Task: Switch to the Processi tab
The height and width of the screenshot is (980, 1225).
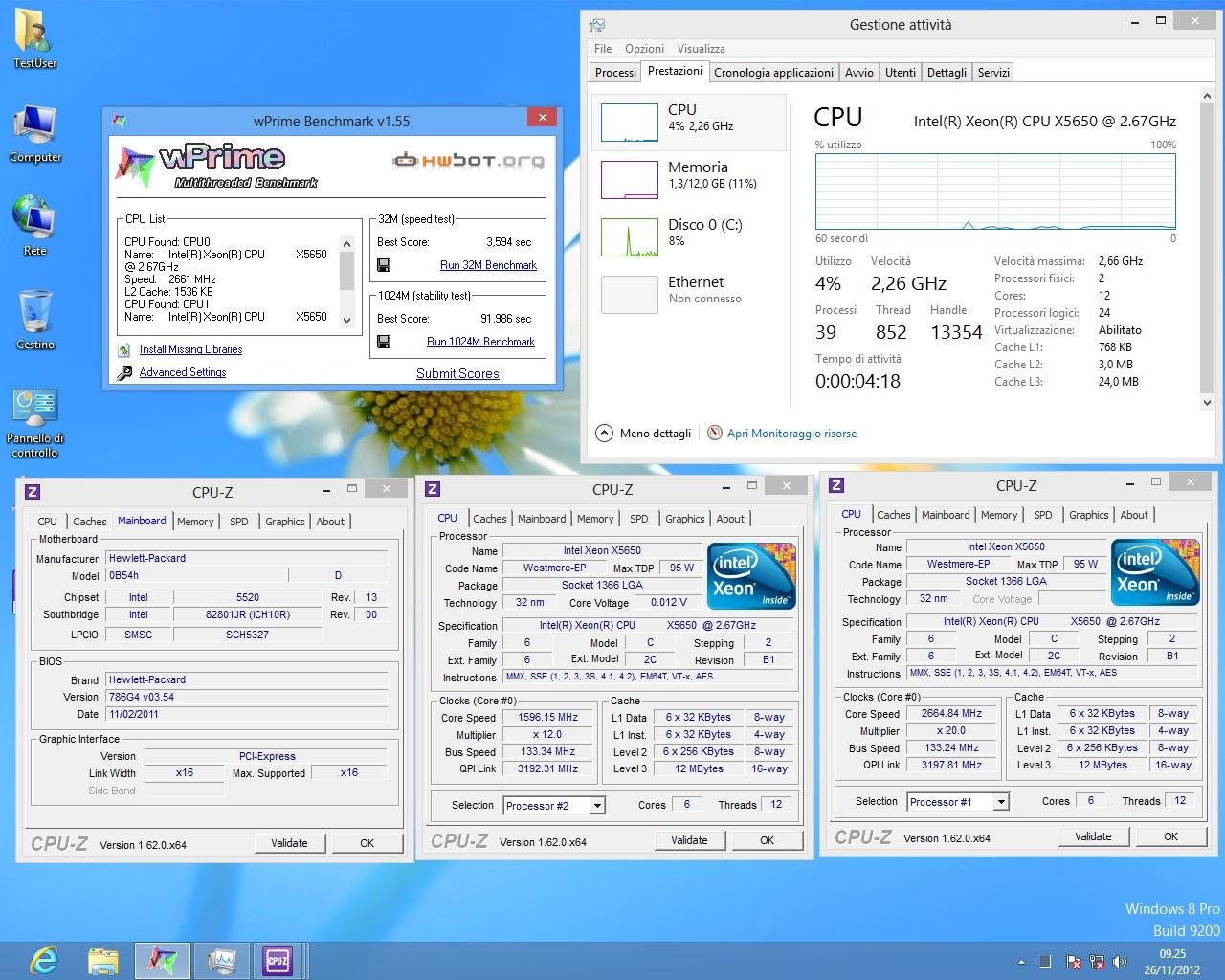Action: pyautogui.click(x=615, y=73)
